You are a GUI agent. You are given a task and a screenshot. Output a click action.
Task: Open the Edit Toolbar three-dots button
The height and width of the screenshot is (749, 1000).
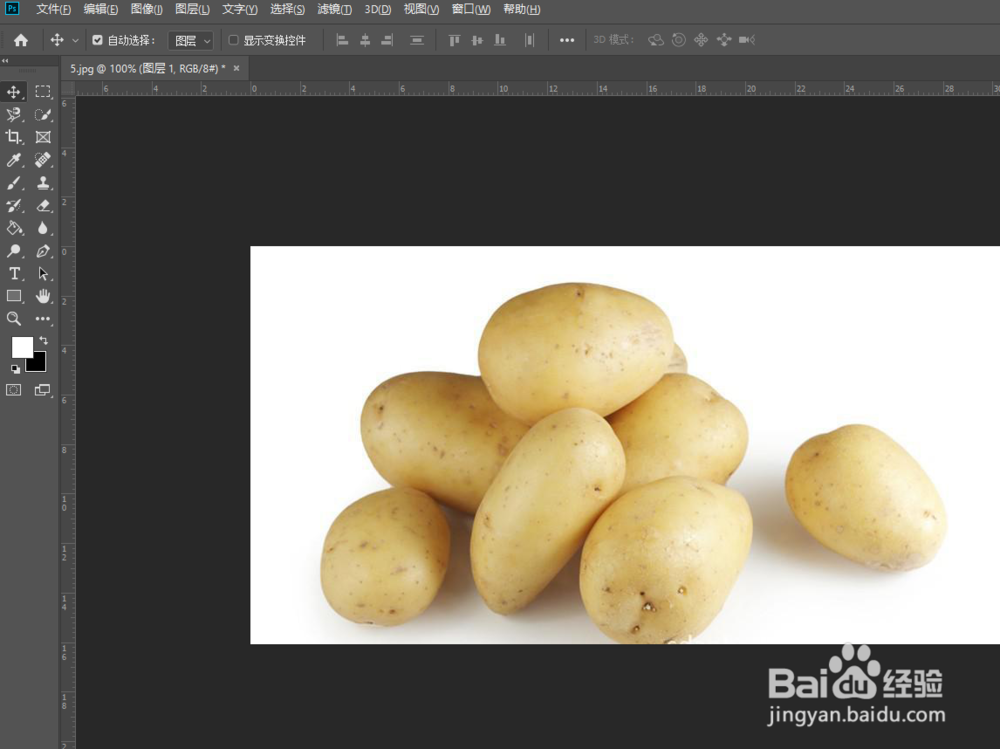[43, 319]
